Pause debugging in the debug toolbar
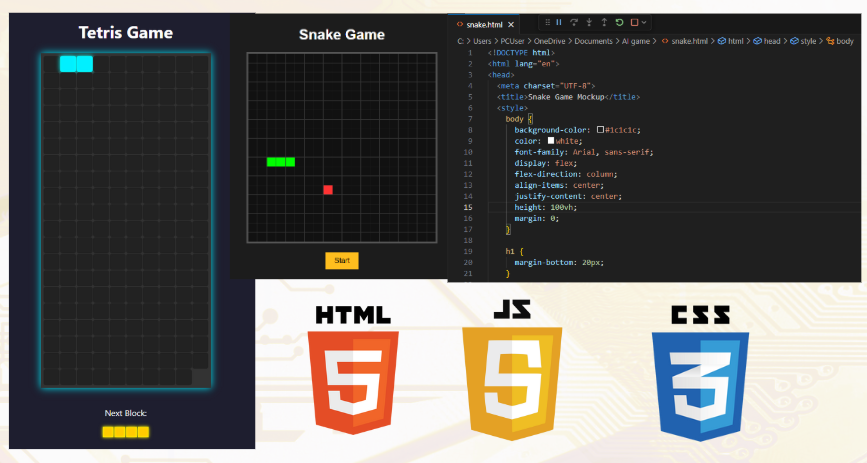Viewport: 867px width, 463px height. [559, 22]
